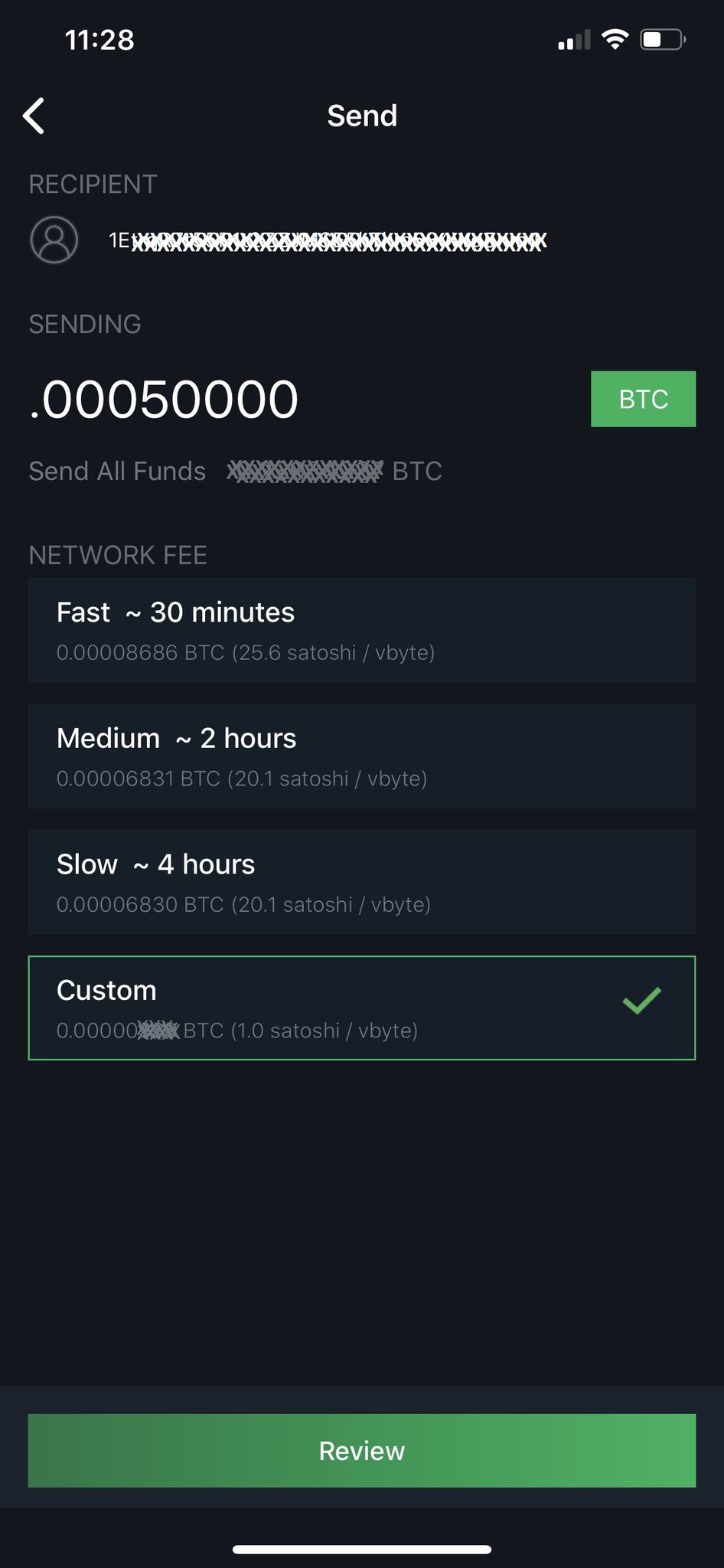Tap the recipient contact avatar icon
The image size is (724, 1568).
click(x=54, y=240)
